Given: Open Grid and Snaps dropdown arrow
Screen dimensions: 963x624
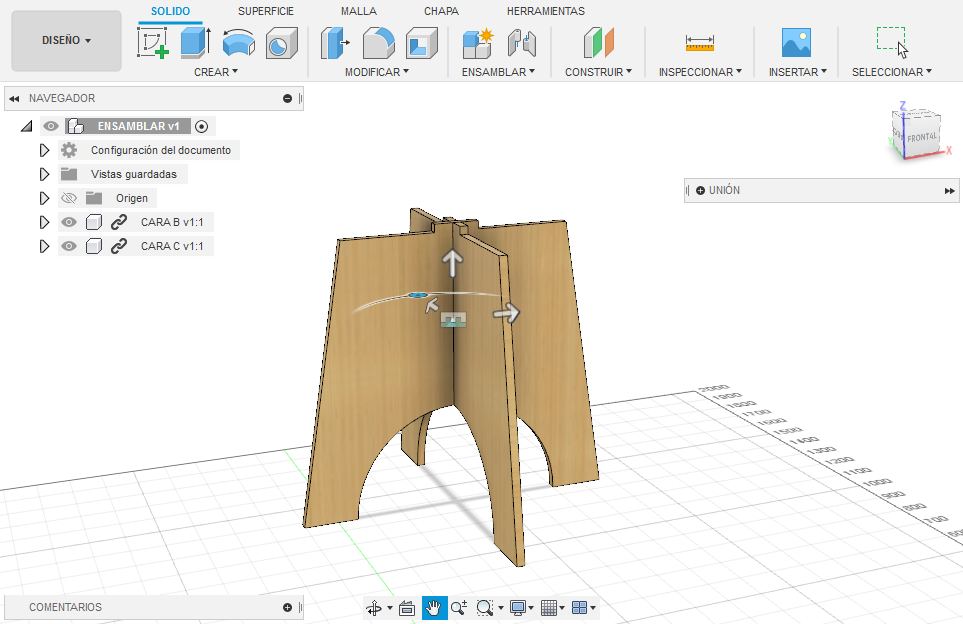Looking at the screenshot, I should click(x=562, y=608).
